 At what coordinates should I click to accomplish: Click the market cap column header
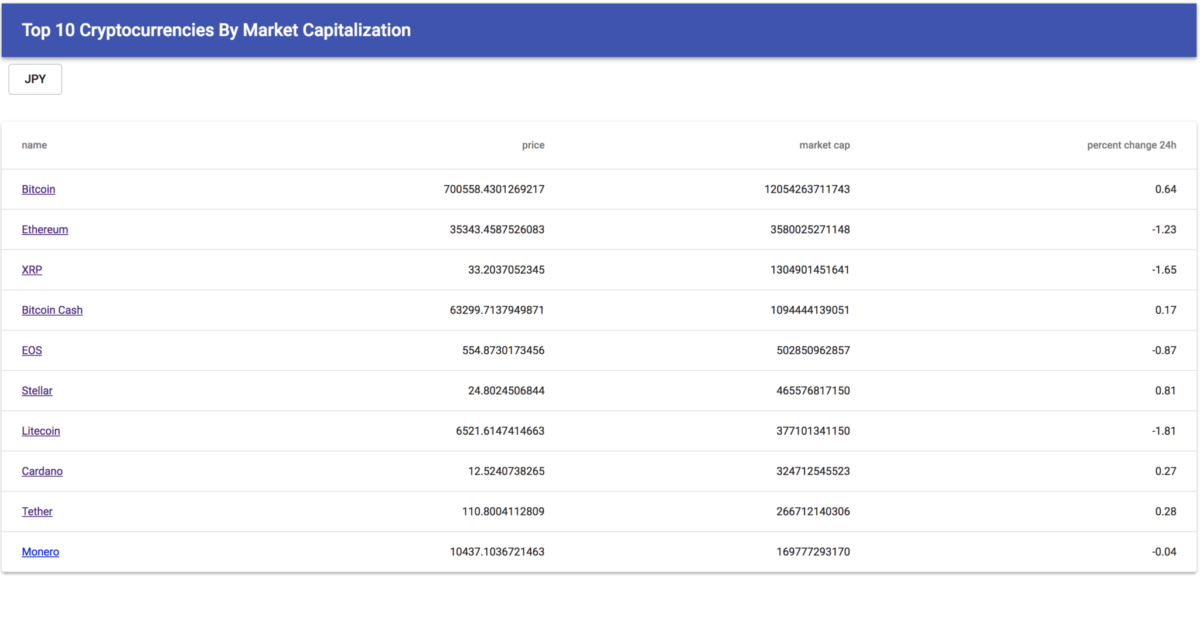824,145
